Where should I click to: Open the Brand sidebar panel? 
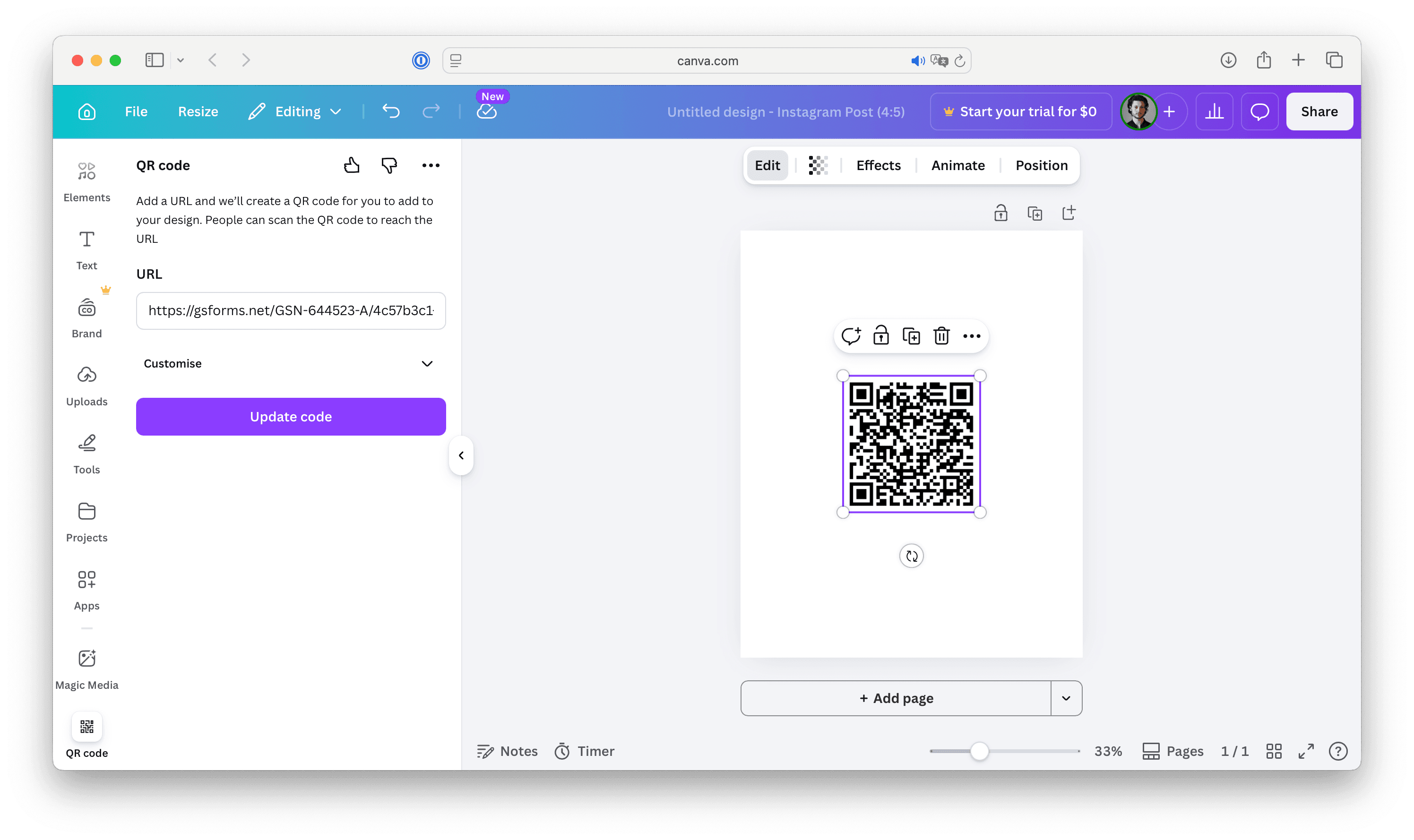point(86,318)
